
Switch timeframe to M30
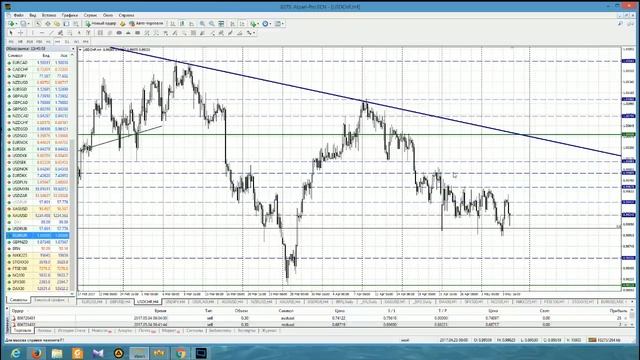click(39, 42)
